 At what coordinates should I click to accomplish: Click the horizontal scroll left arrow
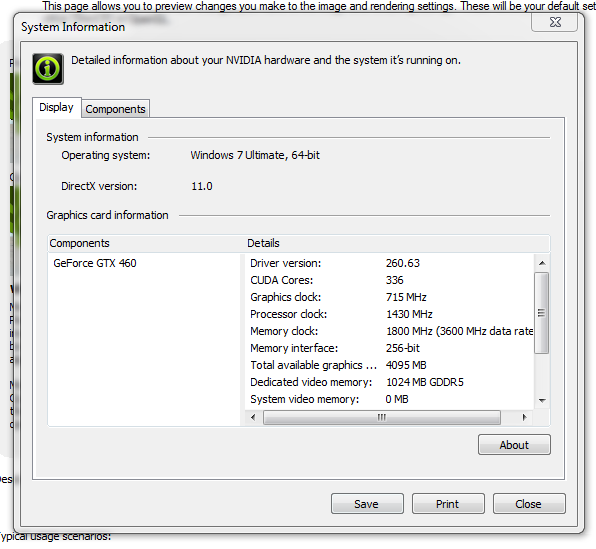[x=253, y=417]
